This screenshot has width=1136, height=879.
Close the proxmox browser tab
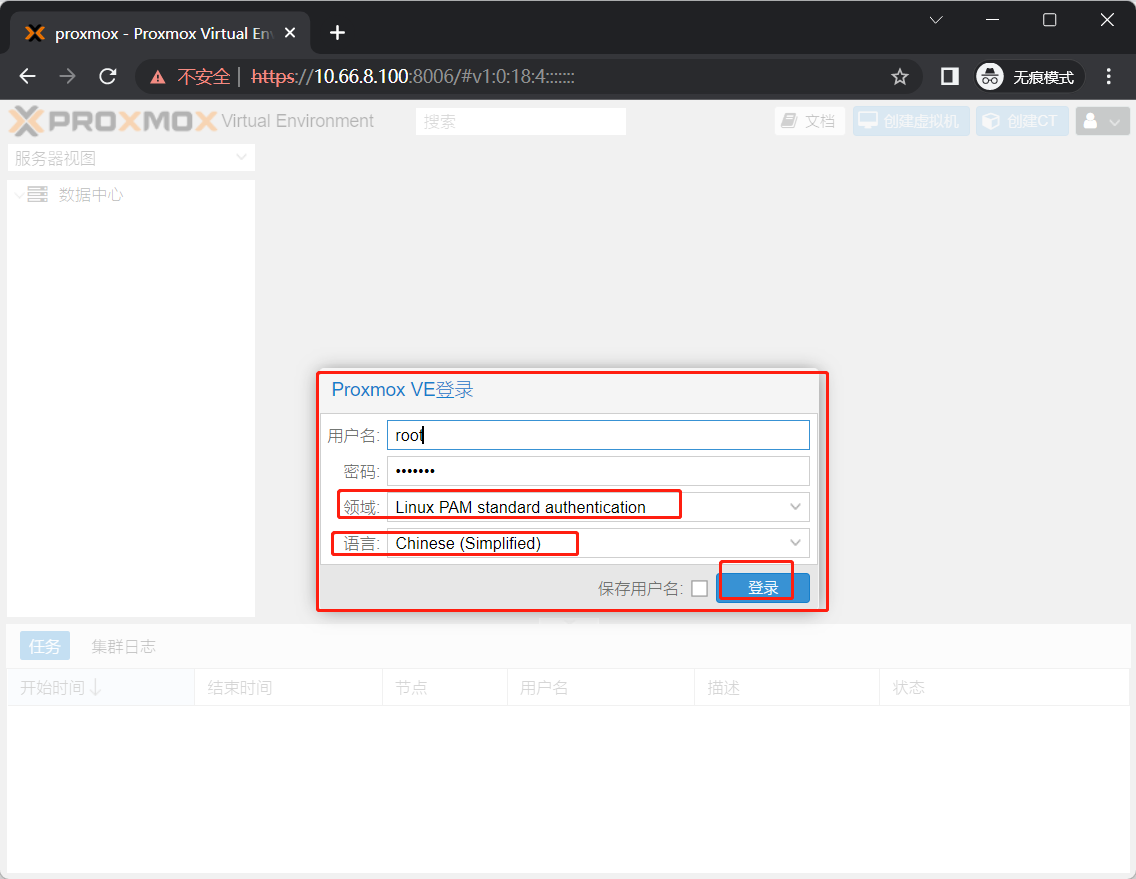[290, 33]
